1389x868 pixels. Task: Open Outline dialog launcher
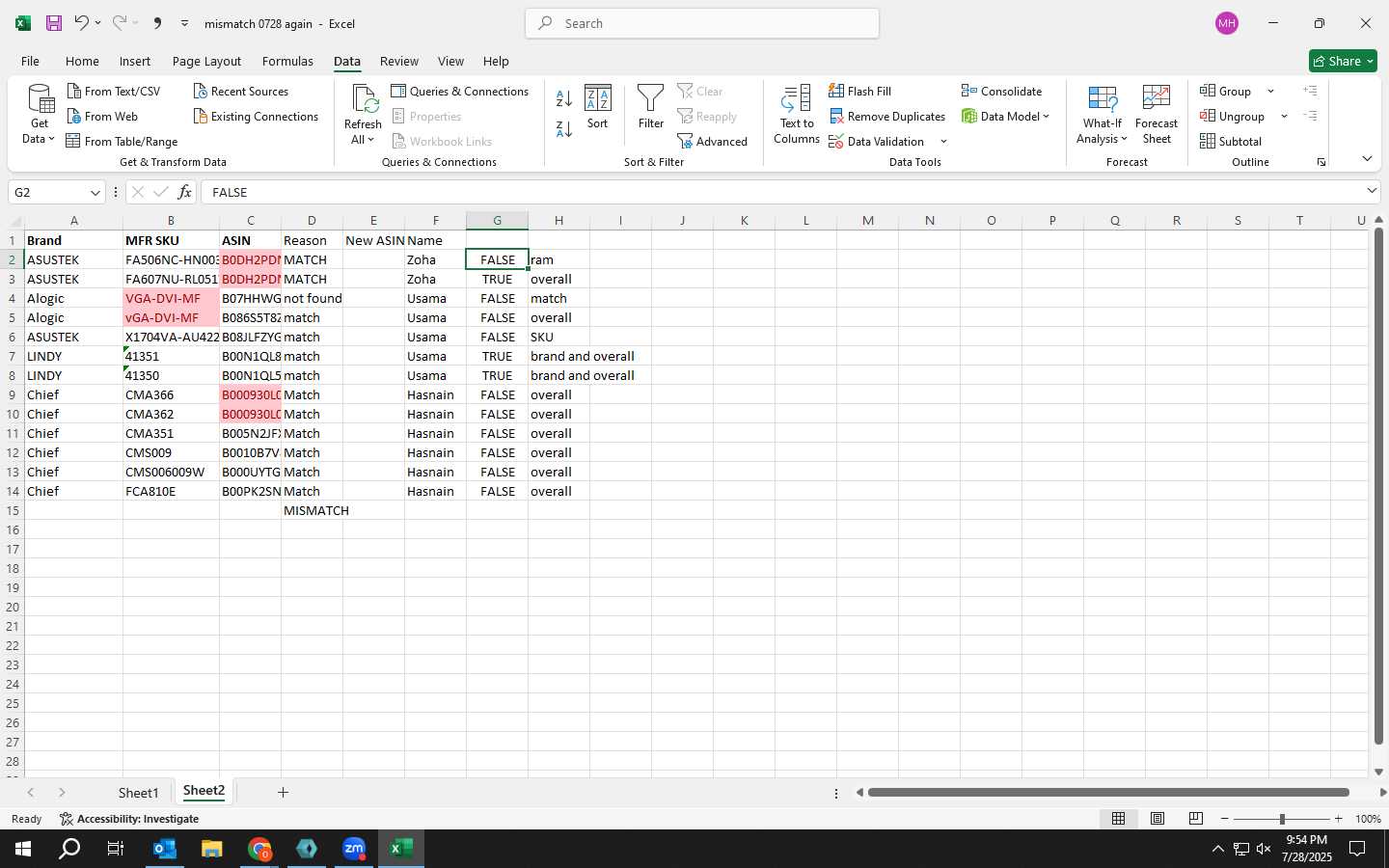(1321, 162)
